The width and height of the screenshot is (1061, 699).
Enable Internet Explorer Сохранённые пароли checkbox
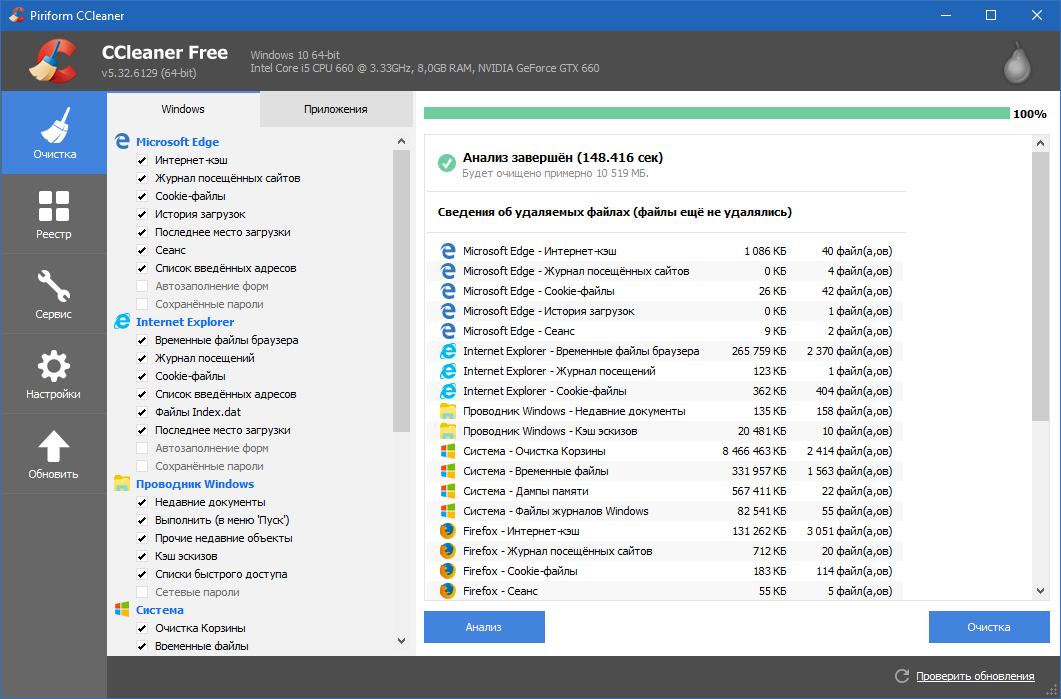point(142,466)
